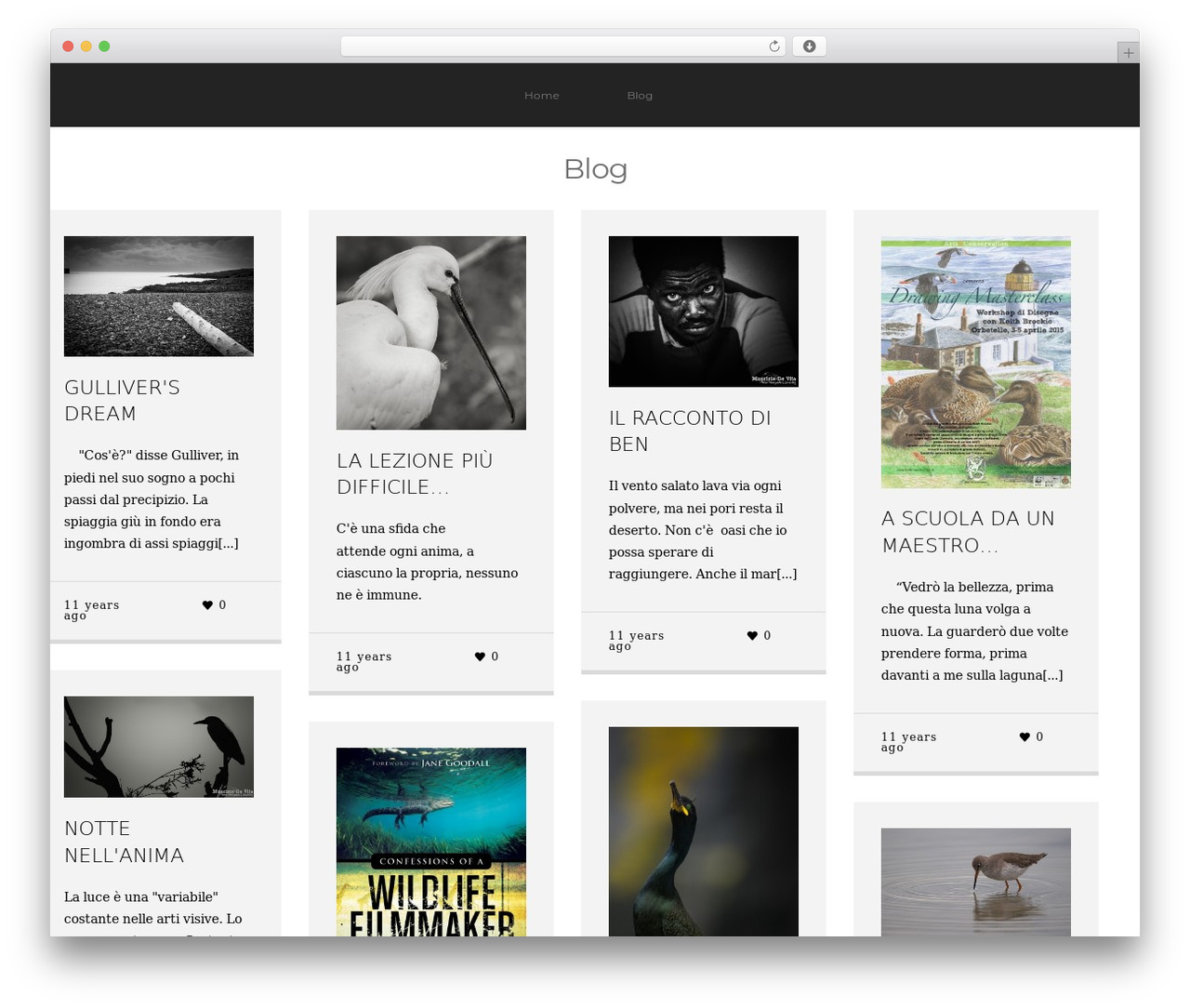1190x1008 pixels.
Task: Open Wildlife Filmmaker book cover image
Action: pos(431,842)
